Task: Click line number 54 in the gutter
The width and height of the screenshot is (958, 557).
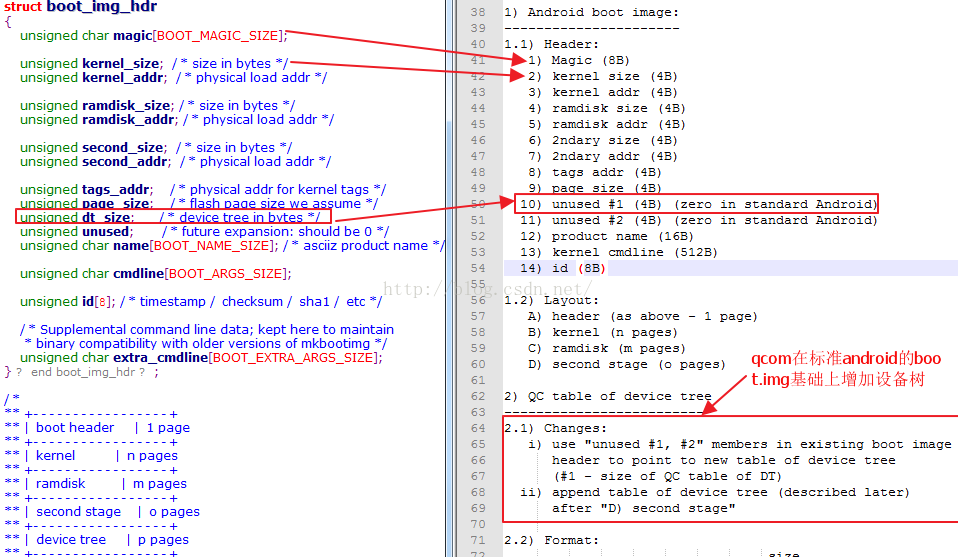Action: pos(478,268)
